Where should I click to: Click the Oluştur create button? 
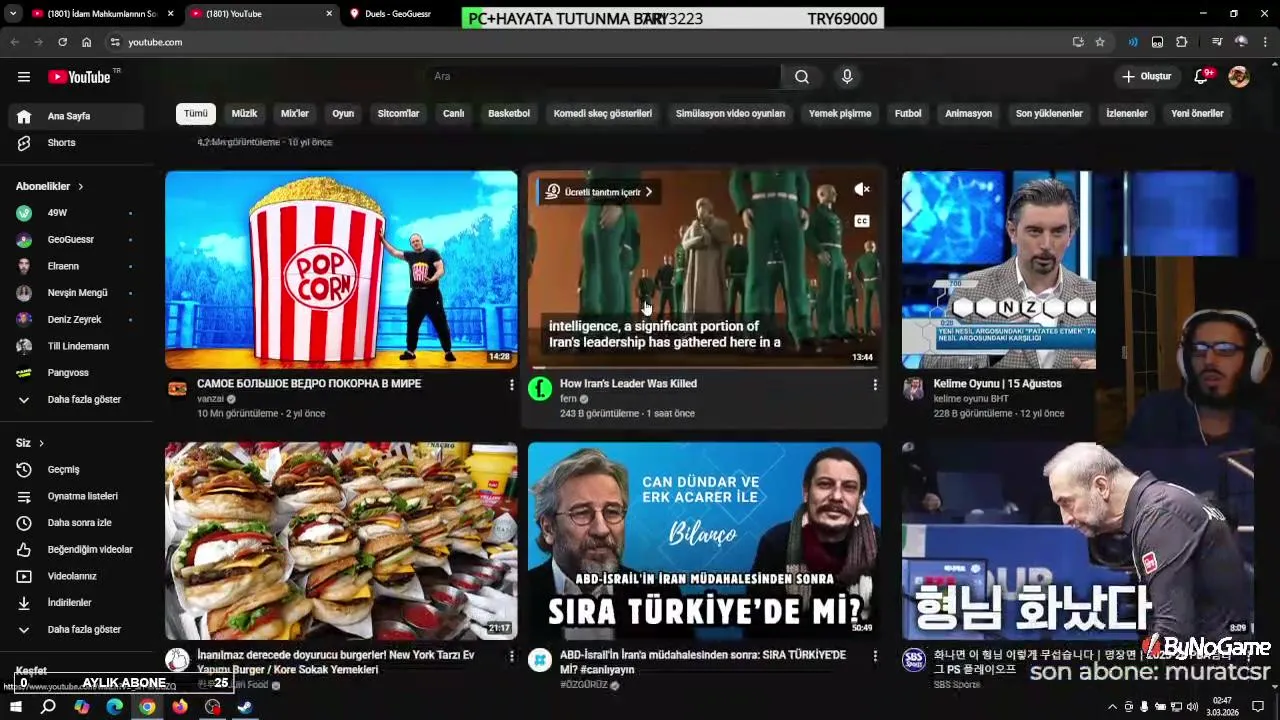point(1146,77)
